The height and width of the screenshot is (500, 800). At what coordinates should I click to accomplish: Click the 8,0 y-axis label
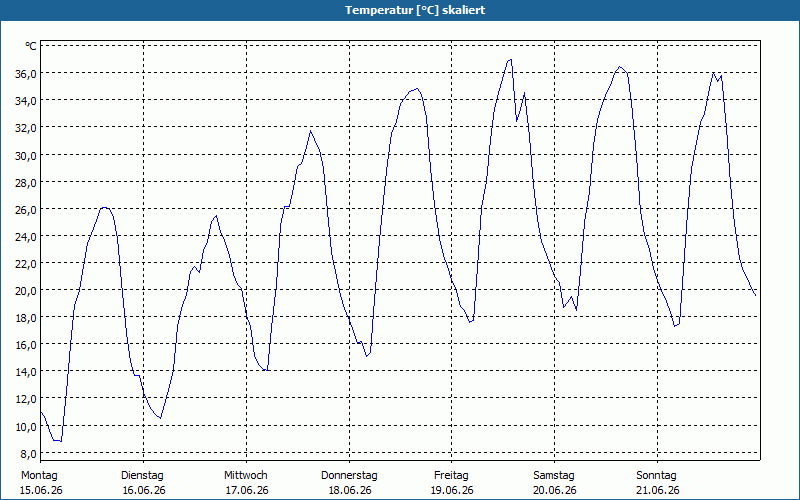pos(28,453)
